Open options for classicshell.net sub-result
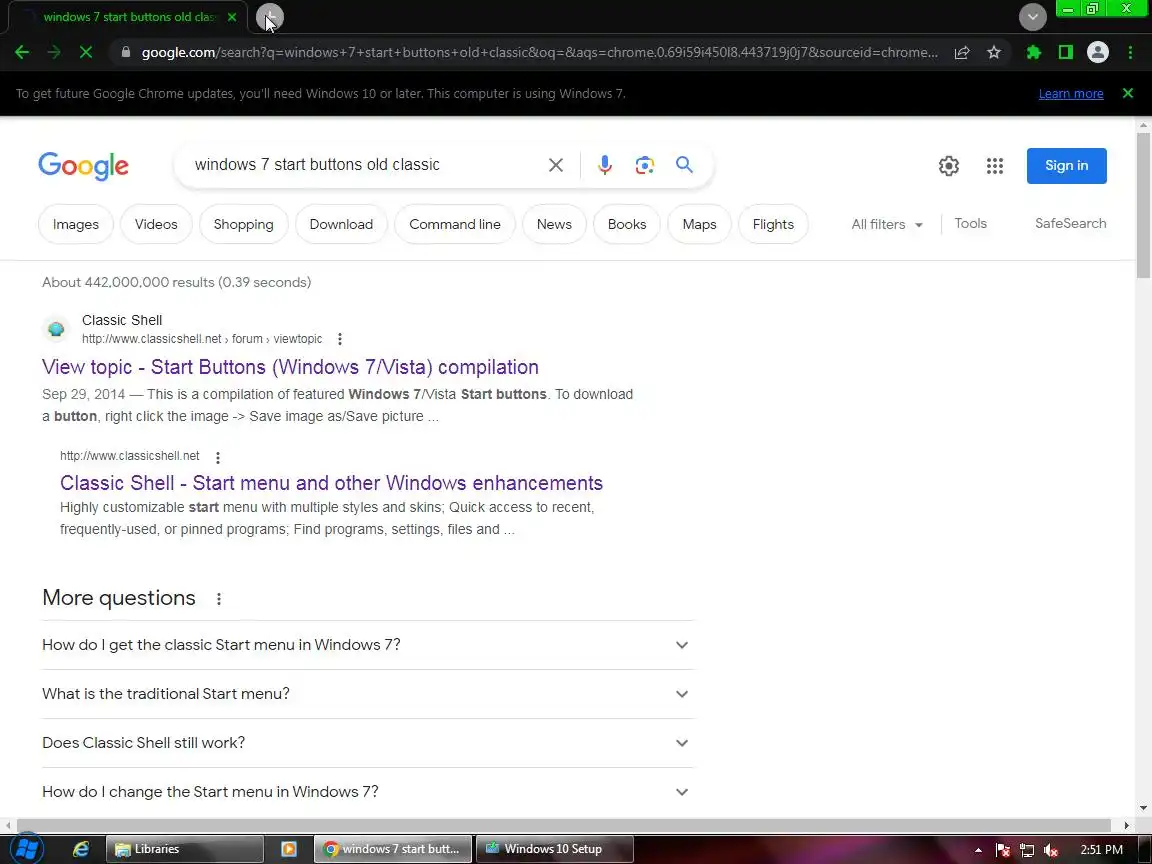Screen dimensions: 1152x864 [217, 457]
